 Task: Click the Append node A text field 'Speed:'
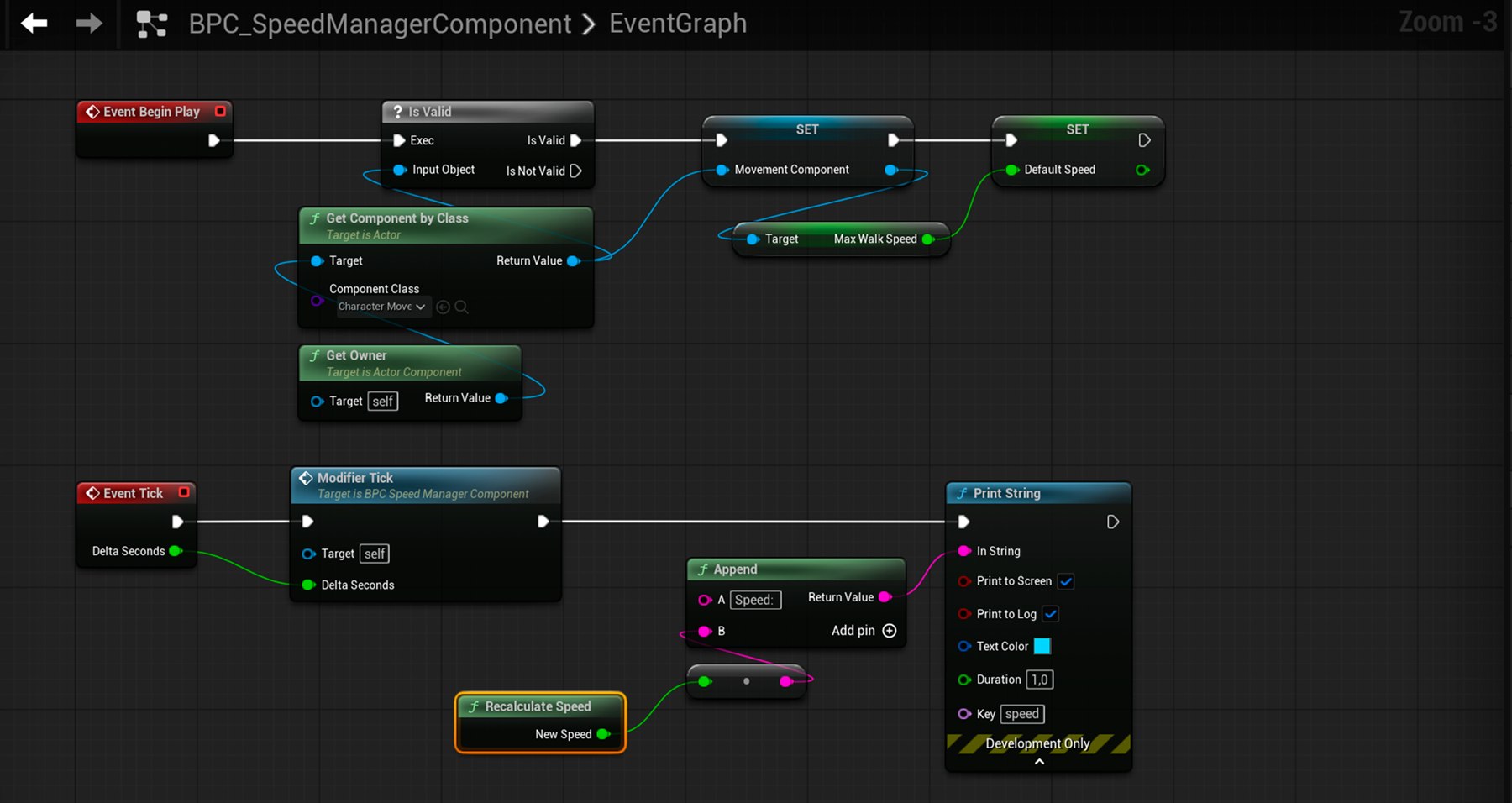(x=755, y=600)
